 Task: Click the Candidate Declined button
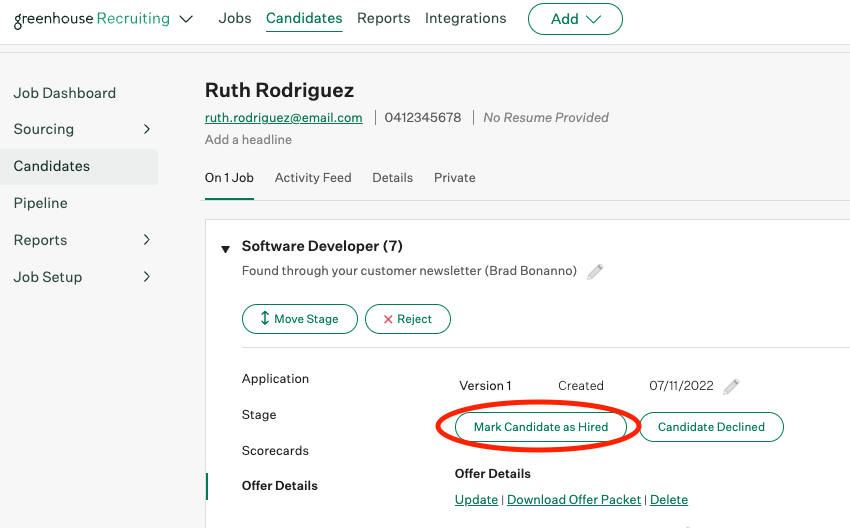tap(711, 427)
